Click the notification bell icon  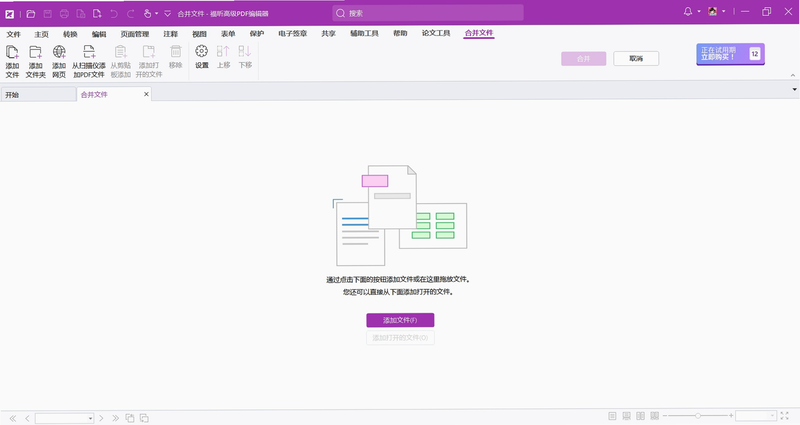coord(688,12)
